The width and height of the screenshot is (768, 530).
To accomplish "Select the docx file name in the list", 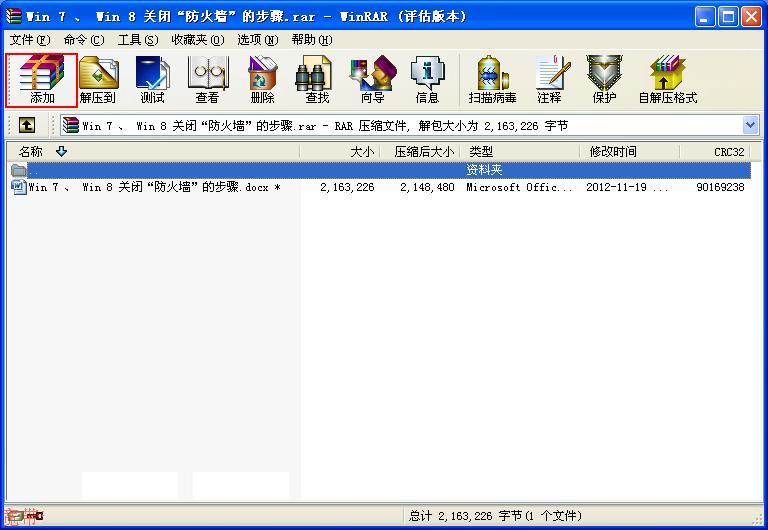I will (154, 187).
